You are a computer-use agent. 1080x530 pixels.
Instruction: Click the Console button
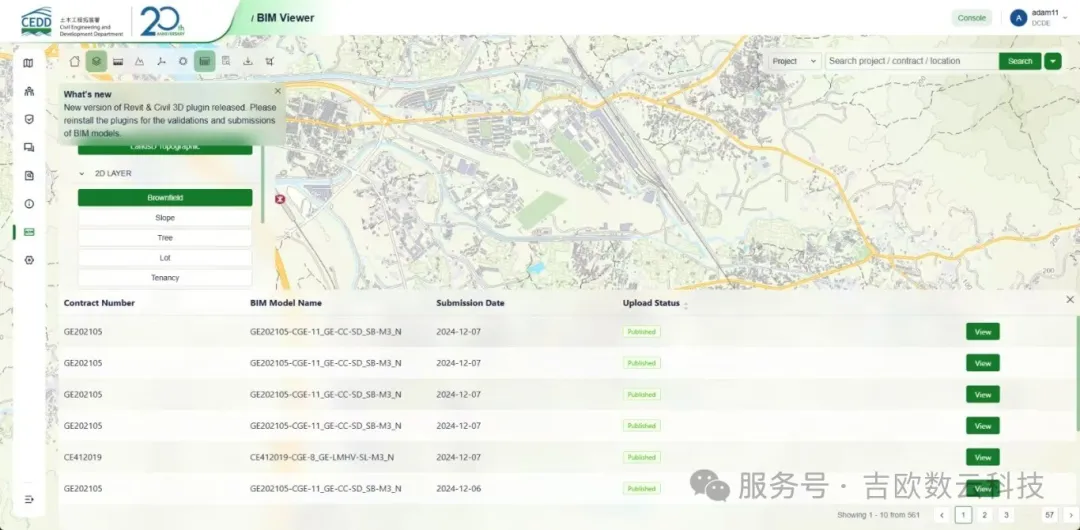(x=971, y=18)
